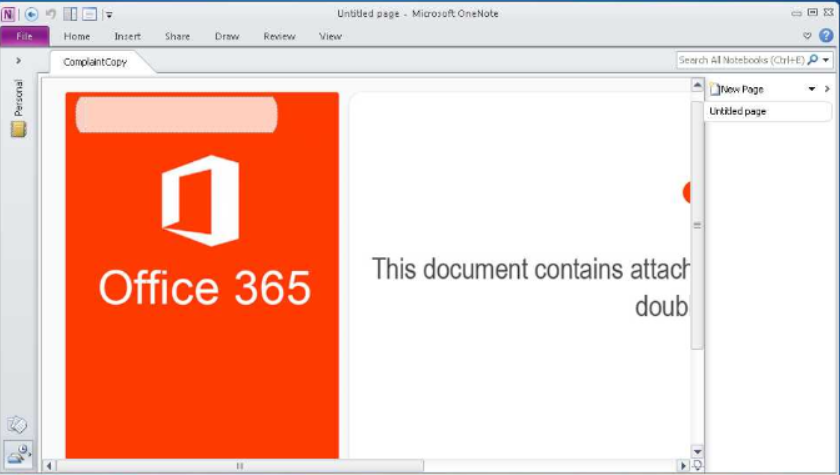The width and height of the screenshot is (840, 475).
Task: Click the Dock to Desktop icon
Action: (x=70, y=14)
